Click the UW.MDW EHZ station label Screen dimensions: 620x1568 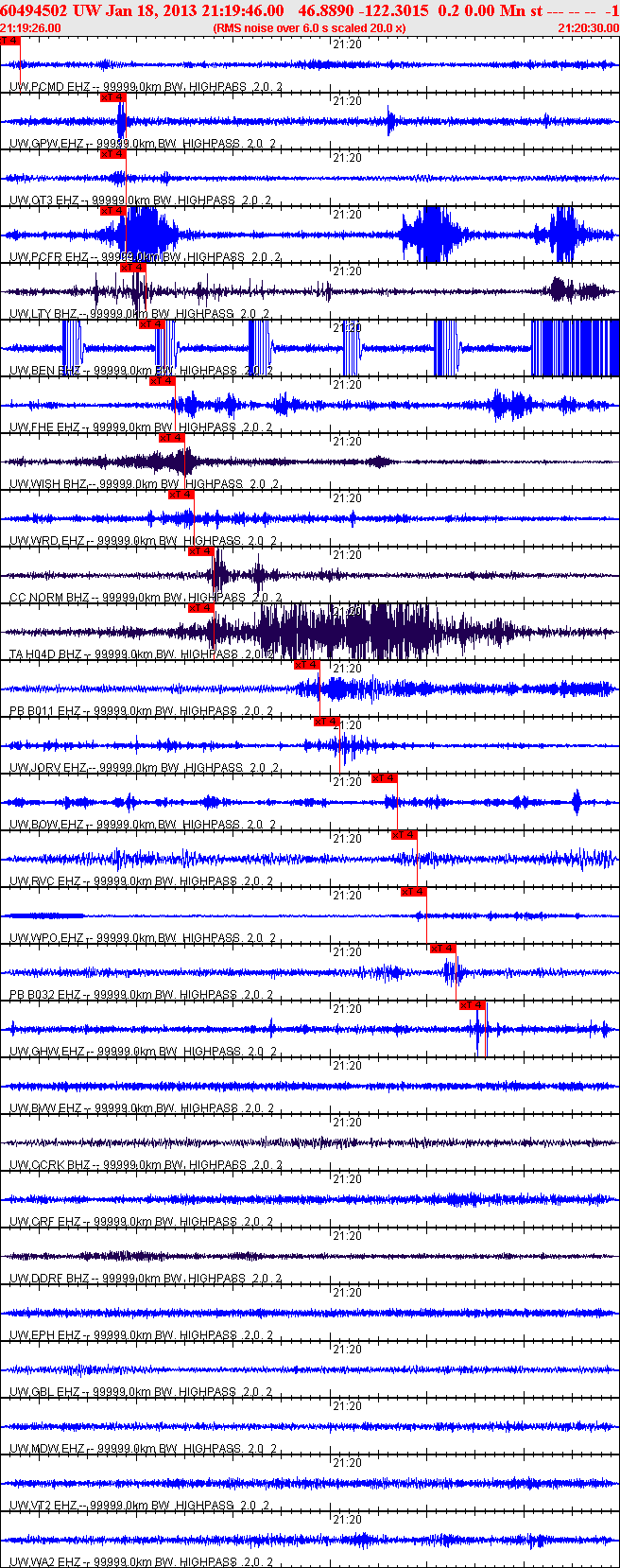pos(46,1449)
